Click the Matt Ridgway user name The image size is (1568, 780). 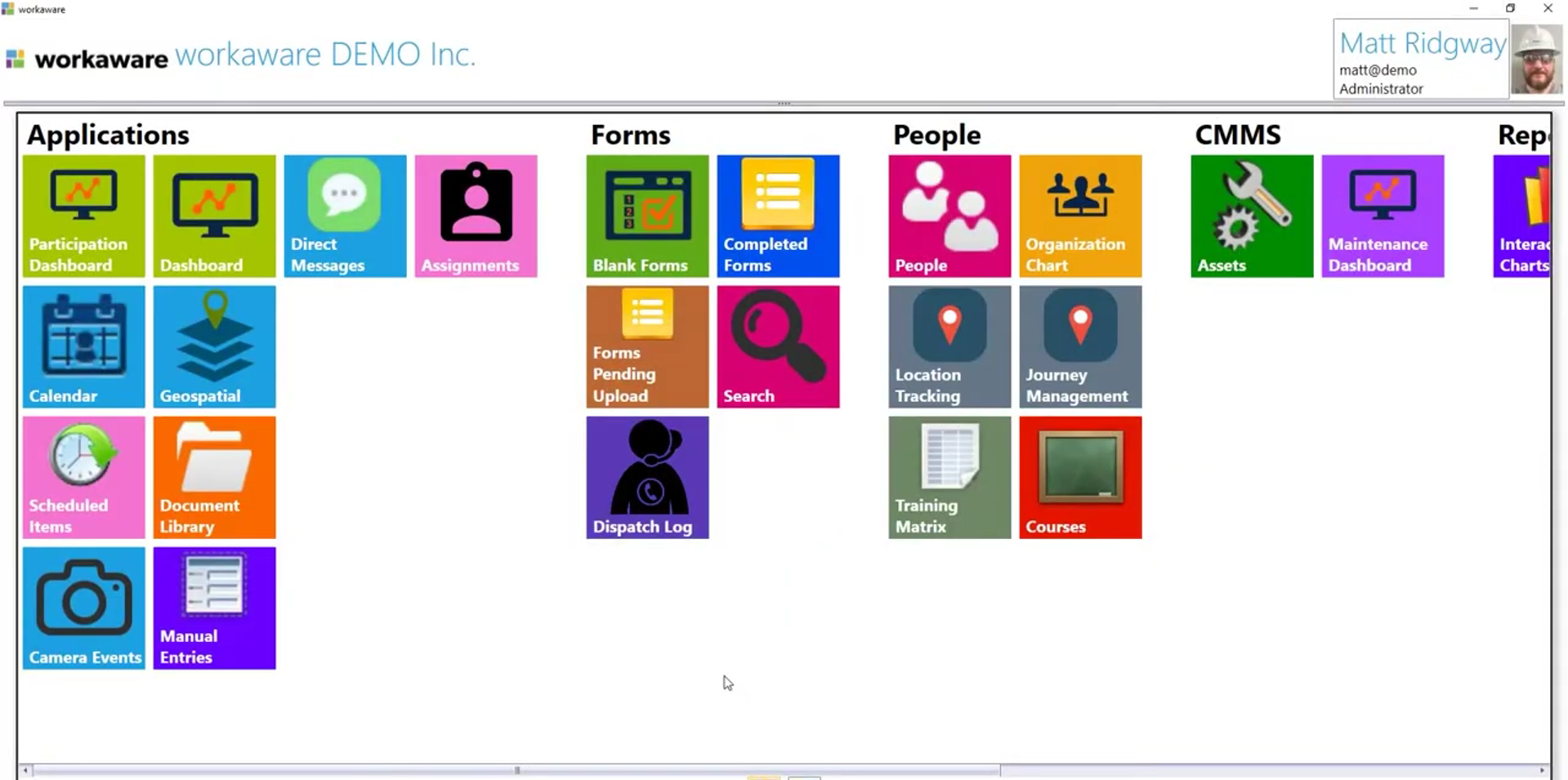(1423, 43)
